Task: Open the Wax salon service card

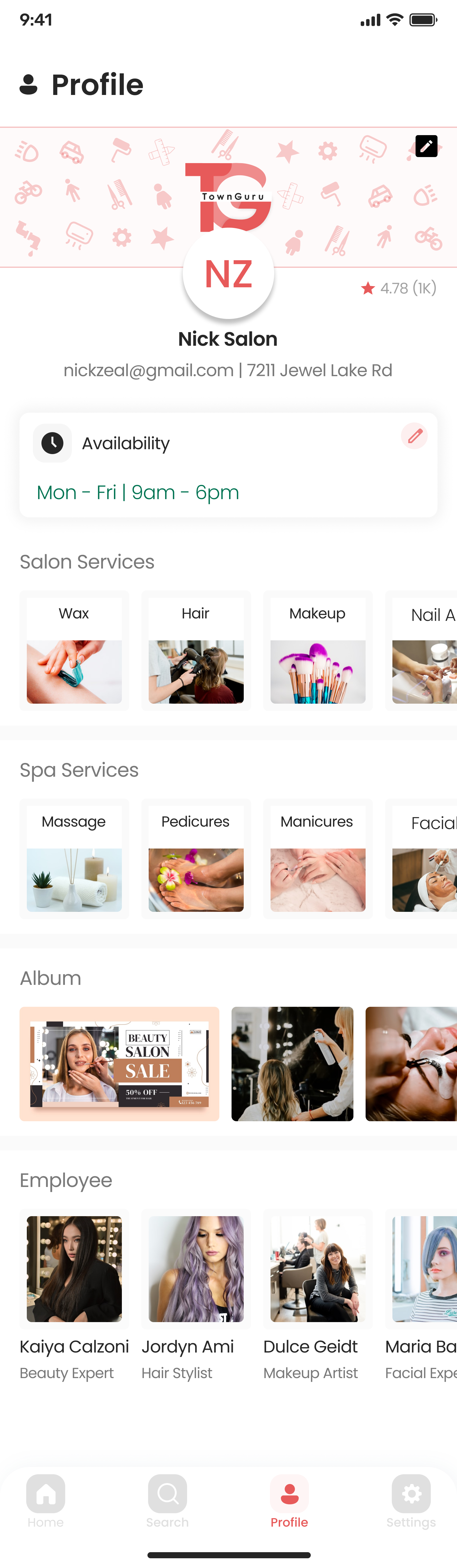Action: [x=74, y=650]
